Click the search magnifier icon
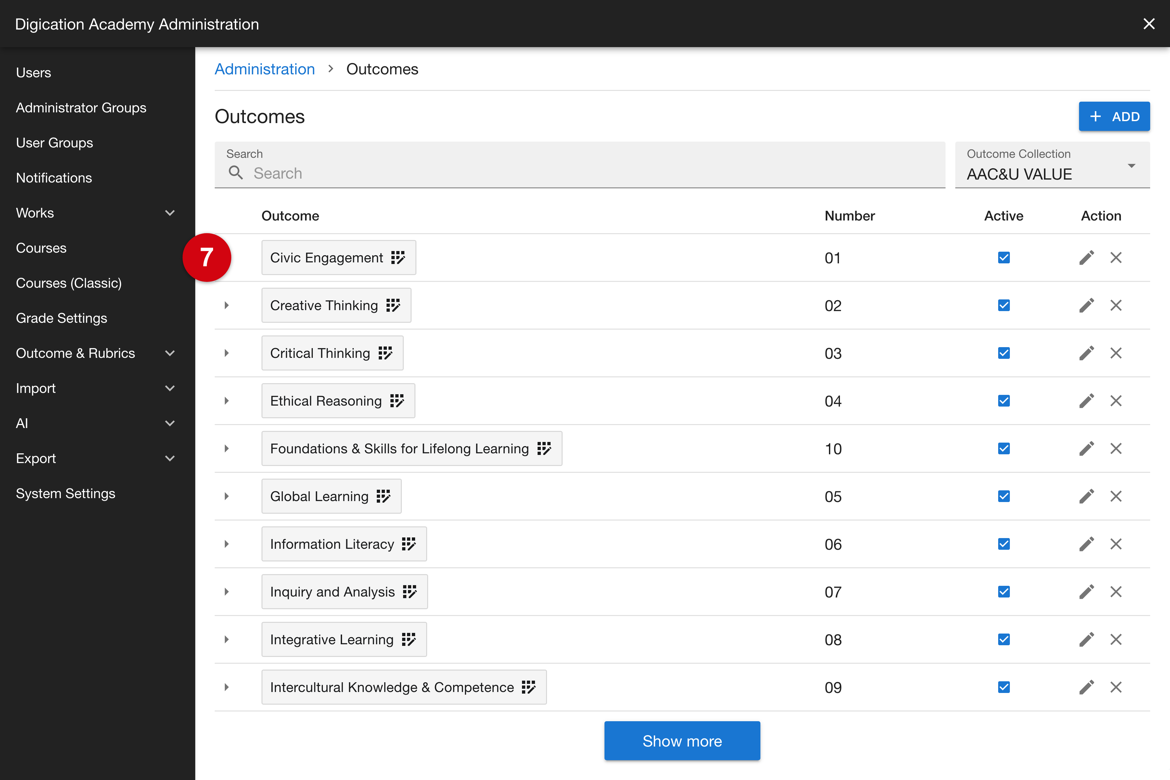This screenshot has width=1170, height=780. [236, 173]
